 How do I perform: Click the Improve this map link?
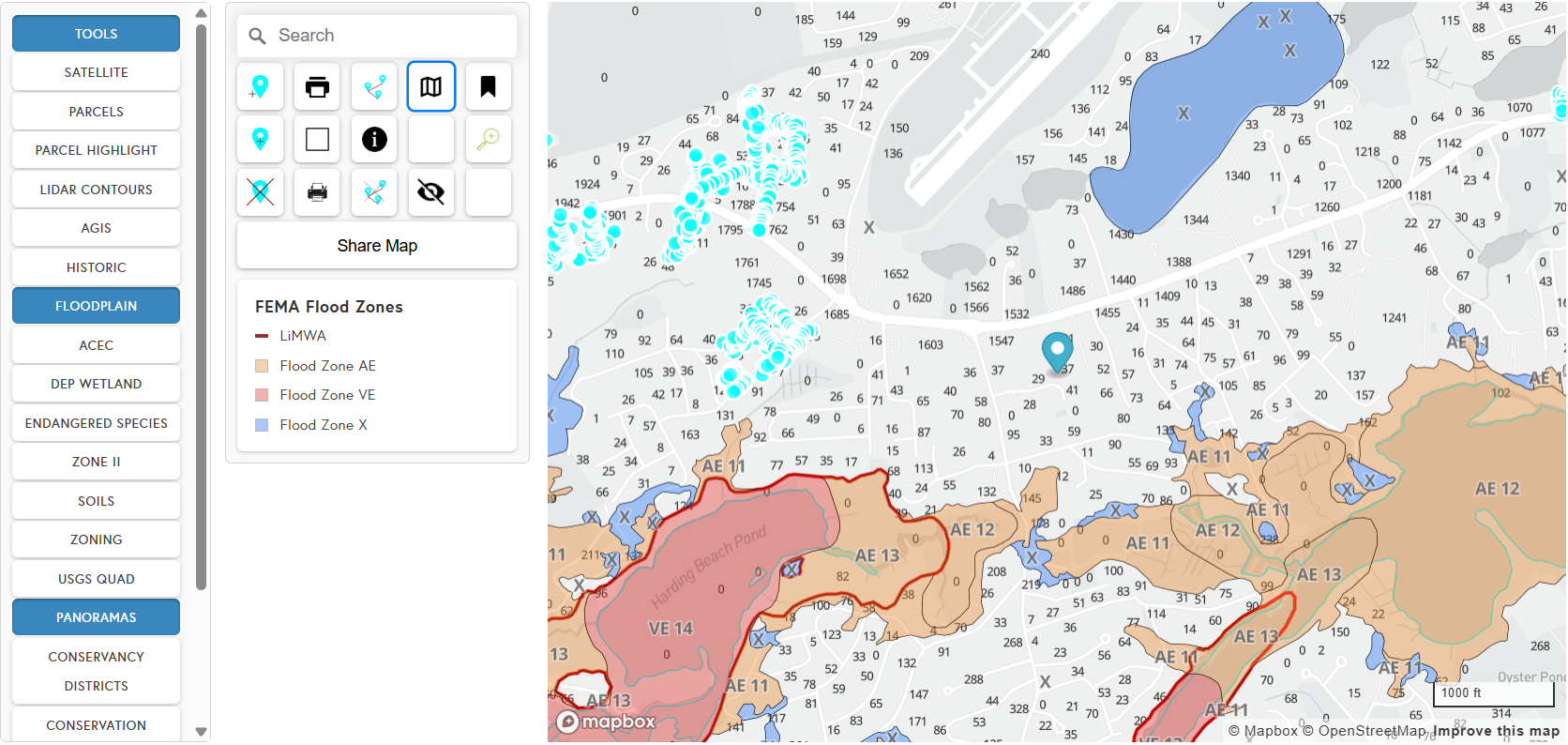tap(1496, 731)
